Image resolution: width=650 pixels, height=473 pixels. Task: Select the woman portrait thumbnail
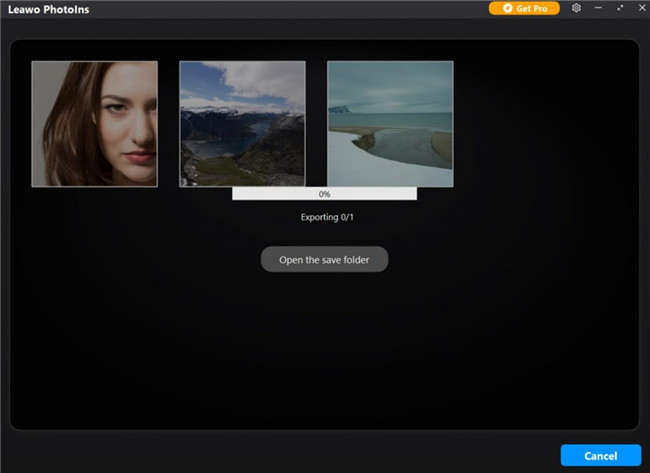click(x=95, y=124)
